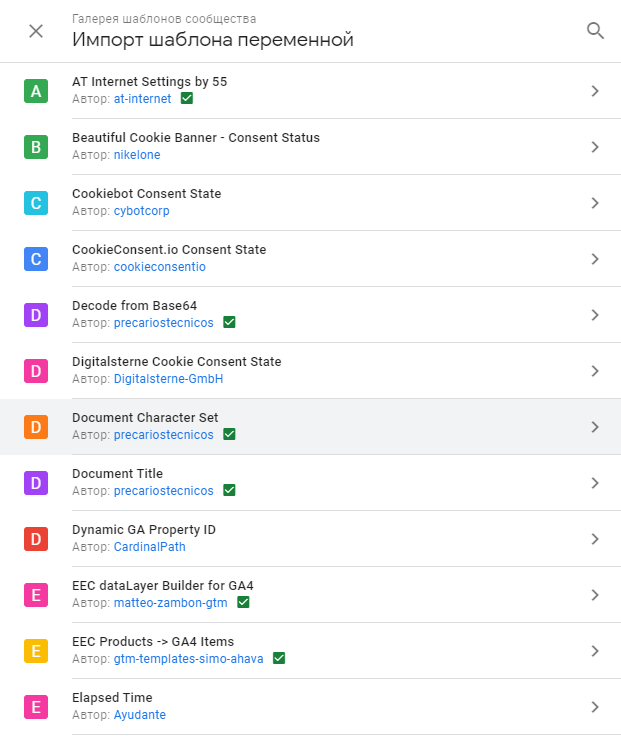This screenshot has height=736, width=621.
Task: Click verified badge next to at-internet
Action: [x=187, y=99]
